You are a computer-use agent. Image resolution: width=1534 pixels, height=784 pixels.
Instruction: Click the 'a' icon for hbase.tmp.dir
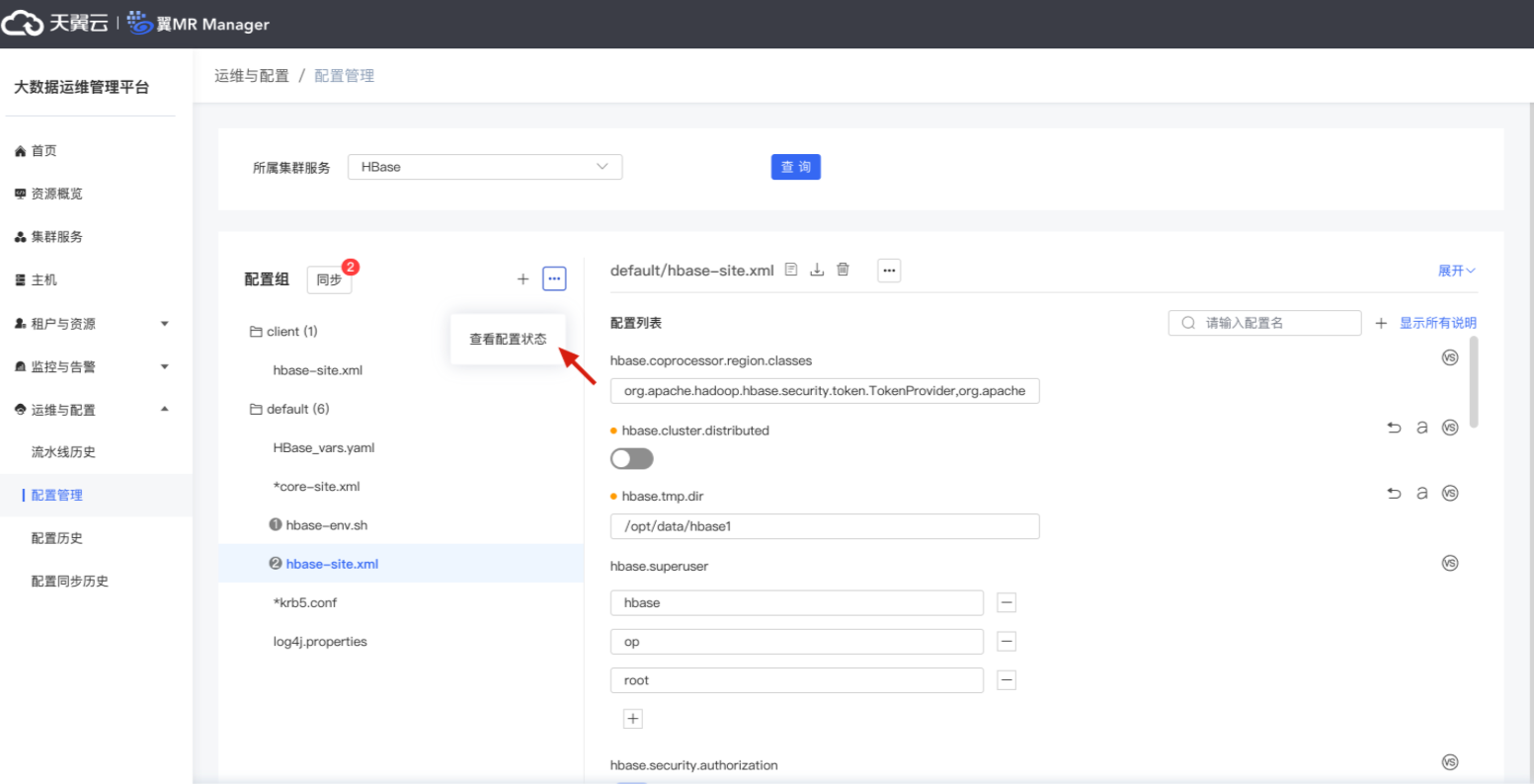click(x=1422, y=493)
